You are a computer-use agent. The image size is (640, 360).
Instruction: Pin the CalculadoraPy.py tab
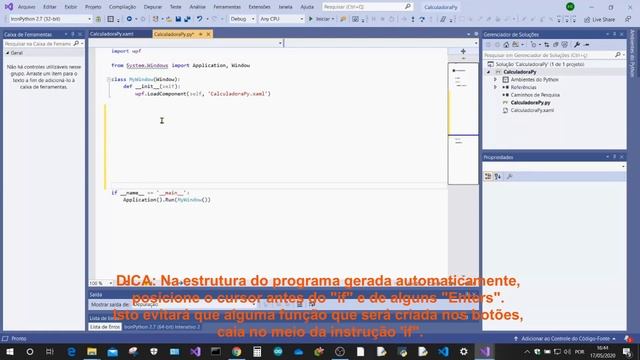pyautogui.click(x=201, y=34)
